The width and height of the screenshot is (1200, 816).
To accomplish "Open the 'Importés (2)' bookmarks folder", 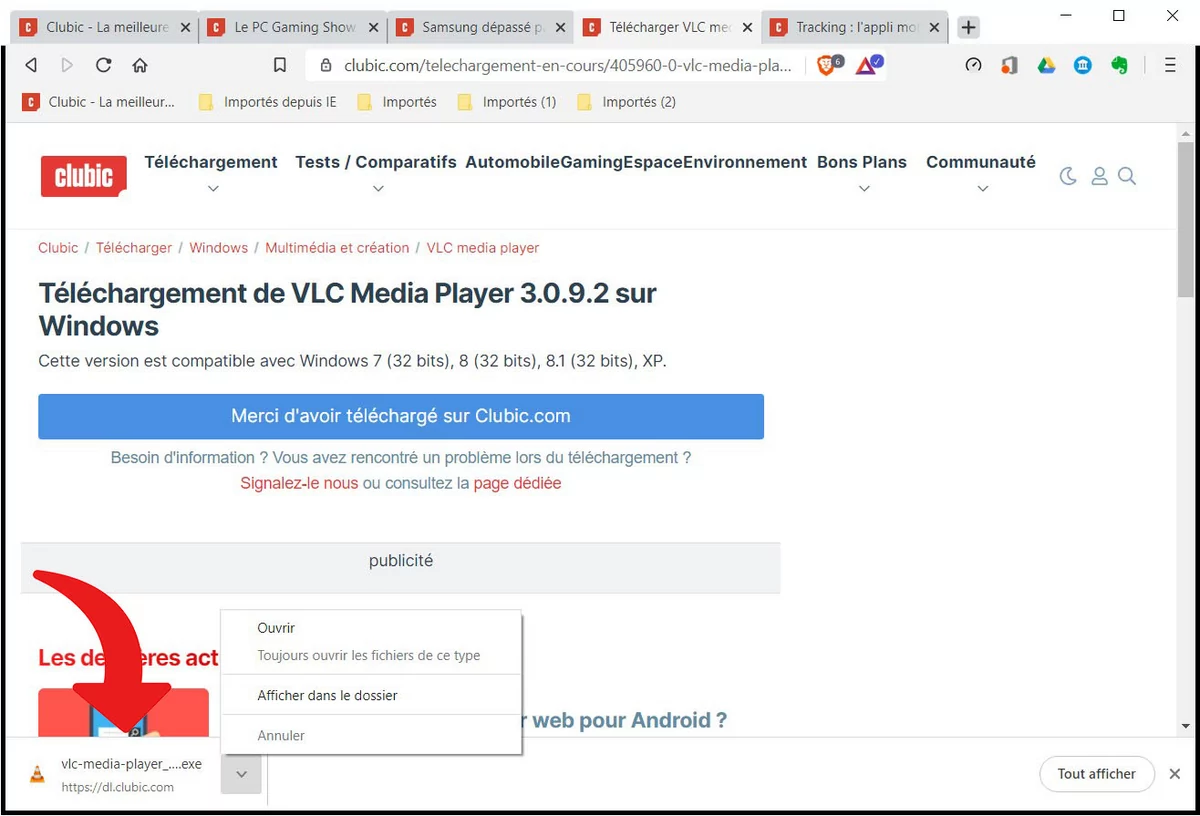I will tap(627, 102).
